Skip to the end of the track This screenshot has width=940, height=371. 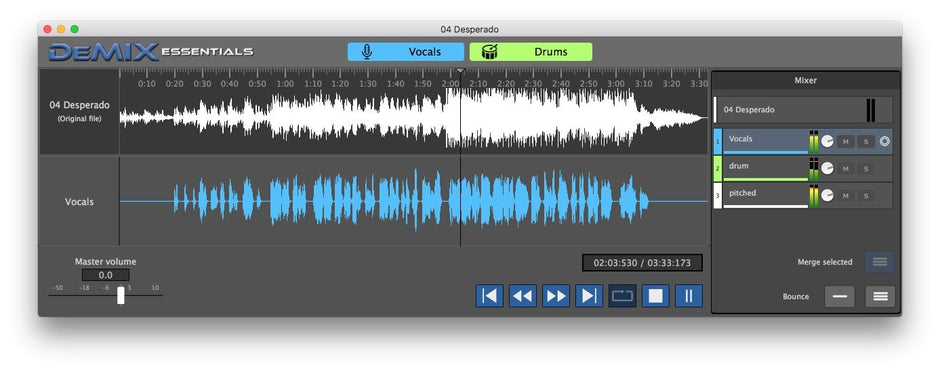(x=589, y=296)
